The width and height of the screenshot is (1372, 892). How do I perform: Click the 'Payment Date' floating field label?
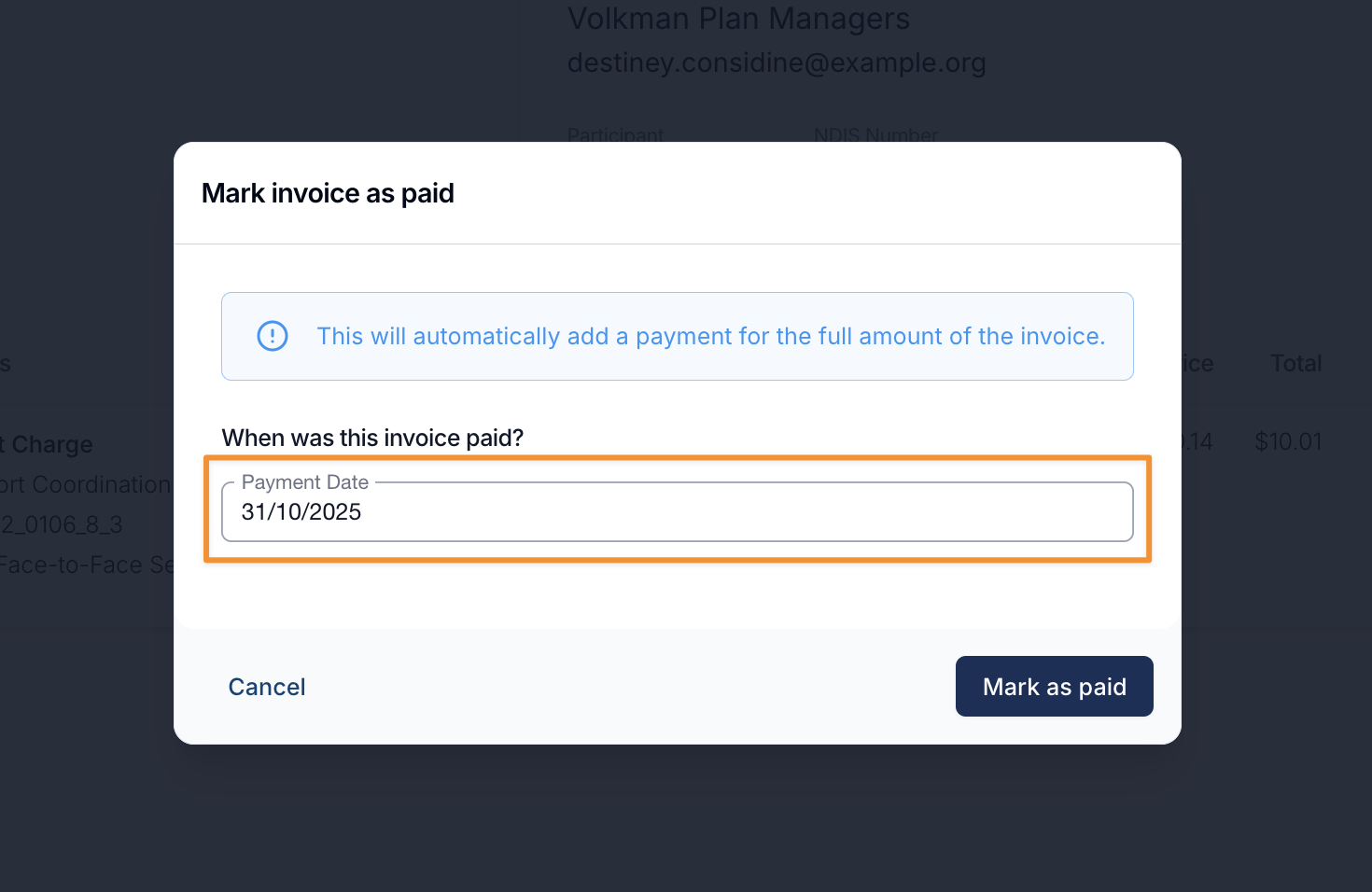pyautogui.click(x=305, y=482)
